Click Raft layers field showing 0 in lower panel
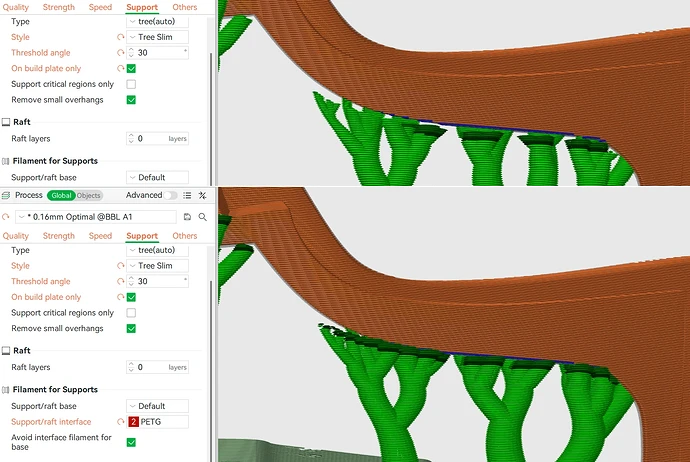The width and height of the screenshot is (690, 462). [x=158, y=367]
